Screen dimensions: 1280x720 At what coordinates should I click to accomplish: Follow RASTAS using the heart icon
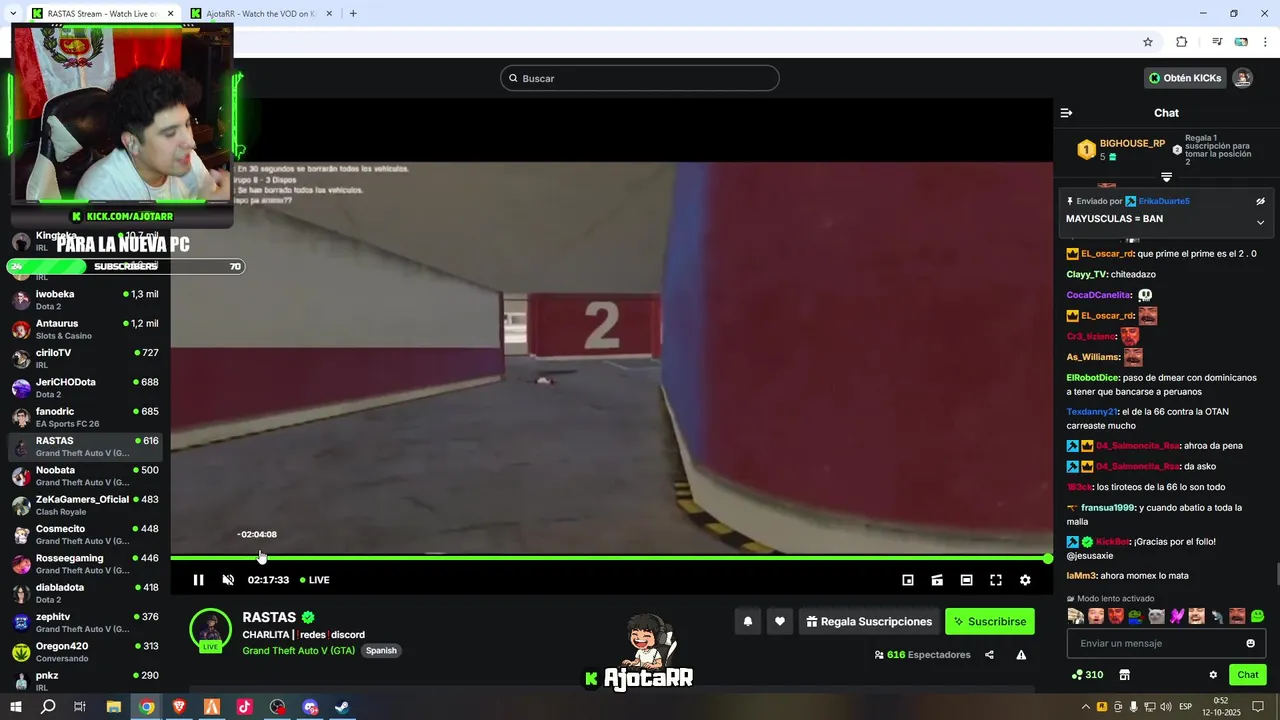pyautogui.click(x=780, y=622)
